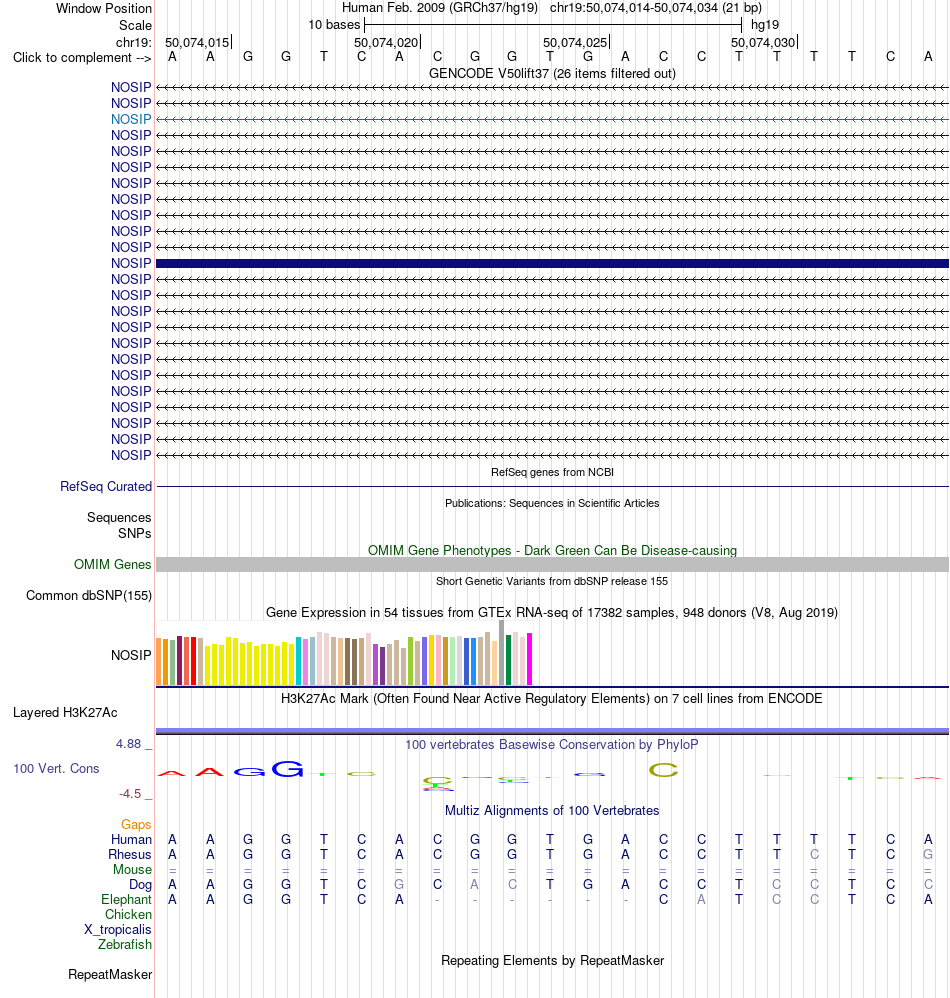Click the magenta bar in GTEx chart

pos(529,659)
